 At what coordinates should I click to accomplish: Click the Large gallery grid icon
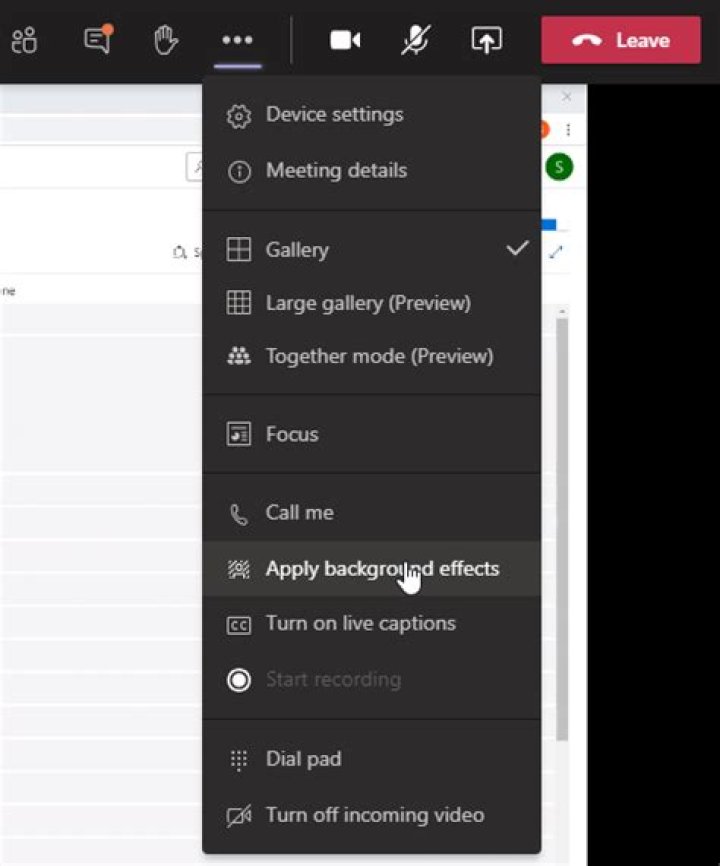click(239, 303)
